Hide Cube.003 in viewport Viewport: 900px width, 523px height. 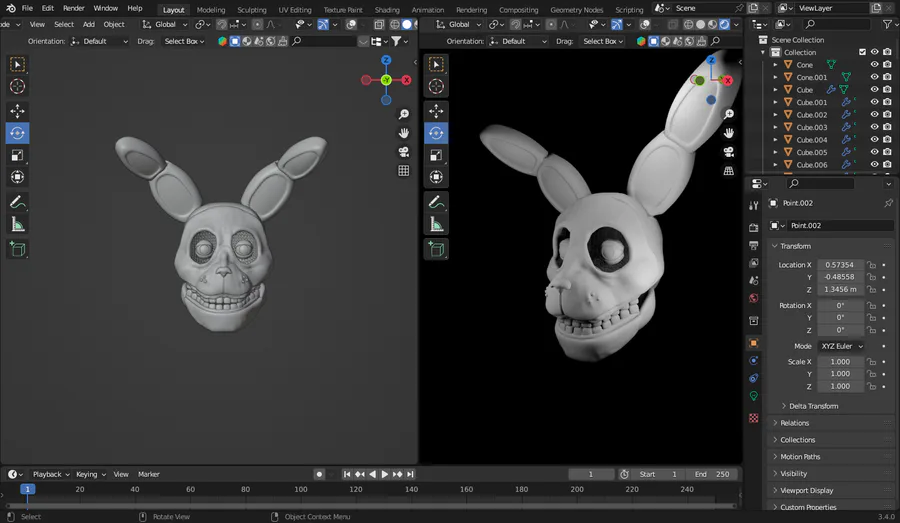tap(875, 127)
